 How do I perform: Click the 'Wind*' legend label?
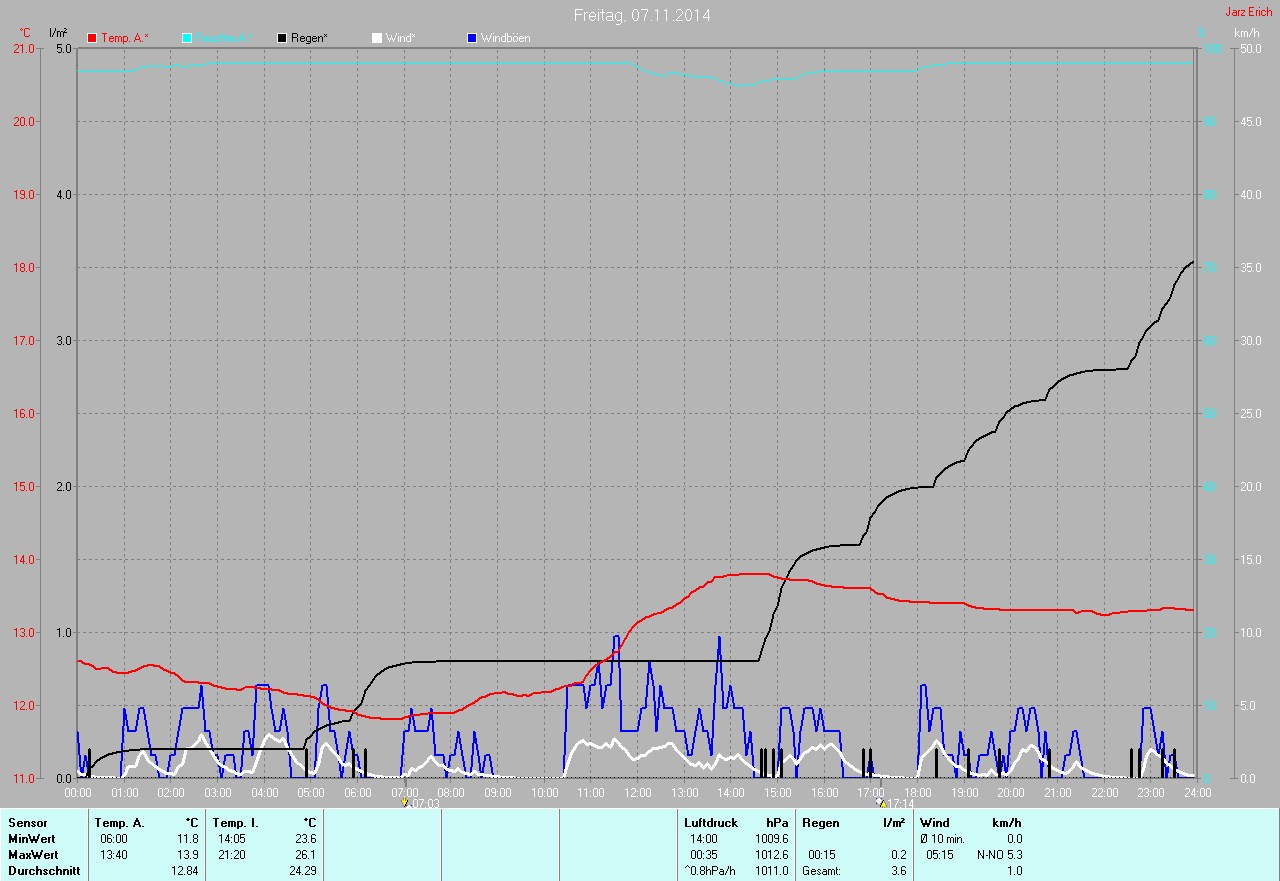coord(400,38)
